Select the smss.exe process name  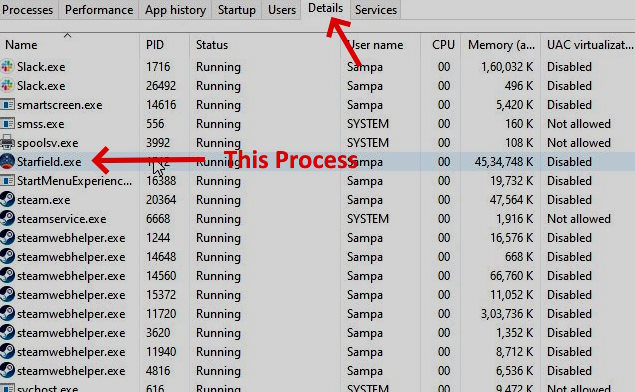[40, 124]
